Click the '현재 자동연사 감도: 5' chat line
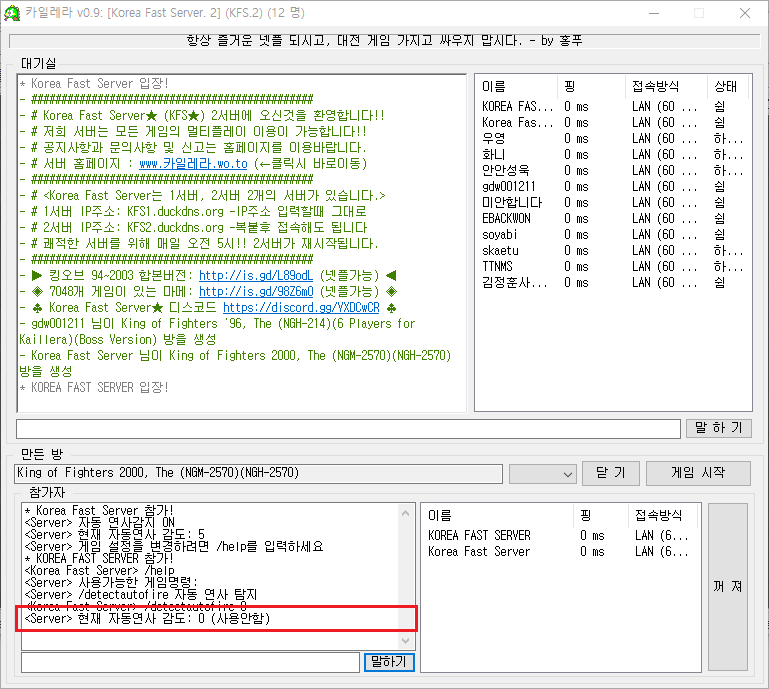Screen dimensions: 769x689 [114, 535]
